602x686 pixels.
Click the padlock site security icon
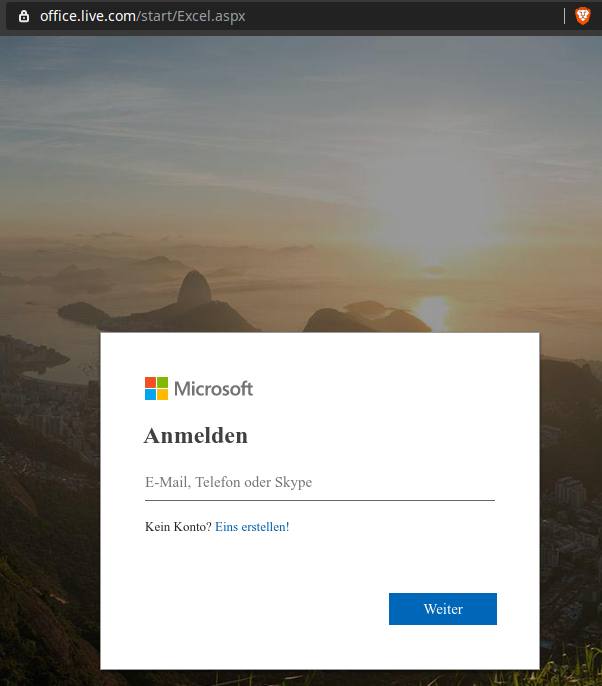click(24, 16)
